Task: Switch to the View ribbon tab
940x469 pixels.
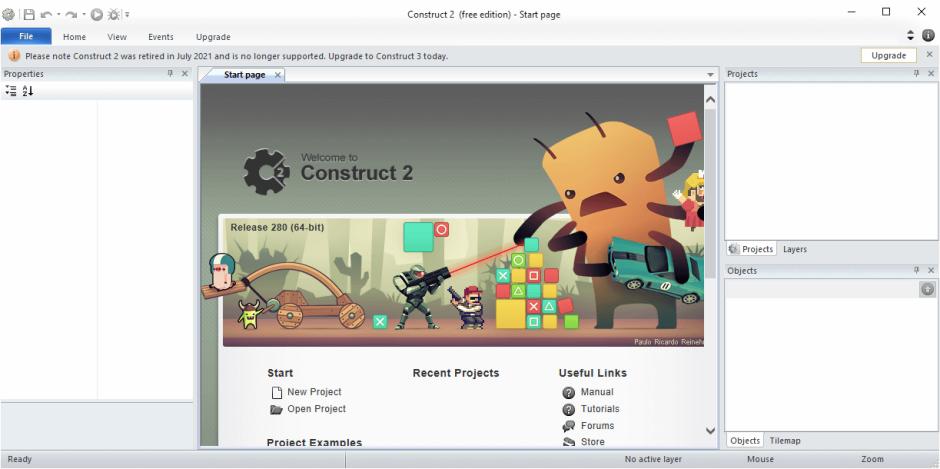Action: click(117, 37)
